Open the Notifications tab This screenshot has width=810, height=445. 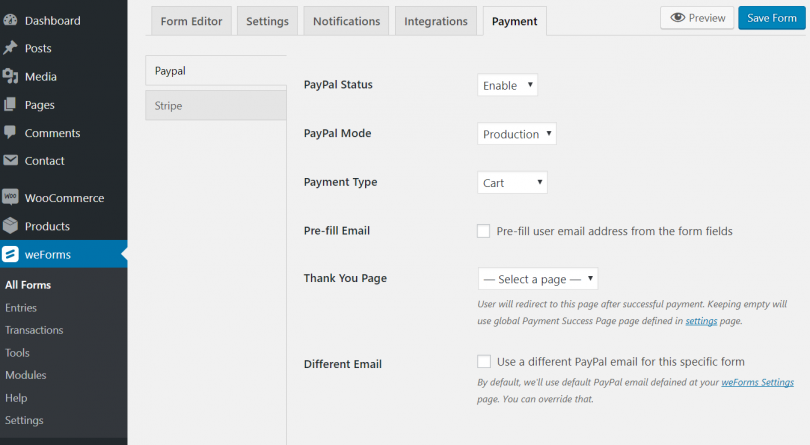[x=346, y=21]
